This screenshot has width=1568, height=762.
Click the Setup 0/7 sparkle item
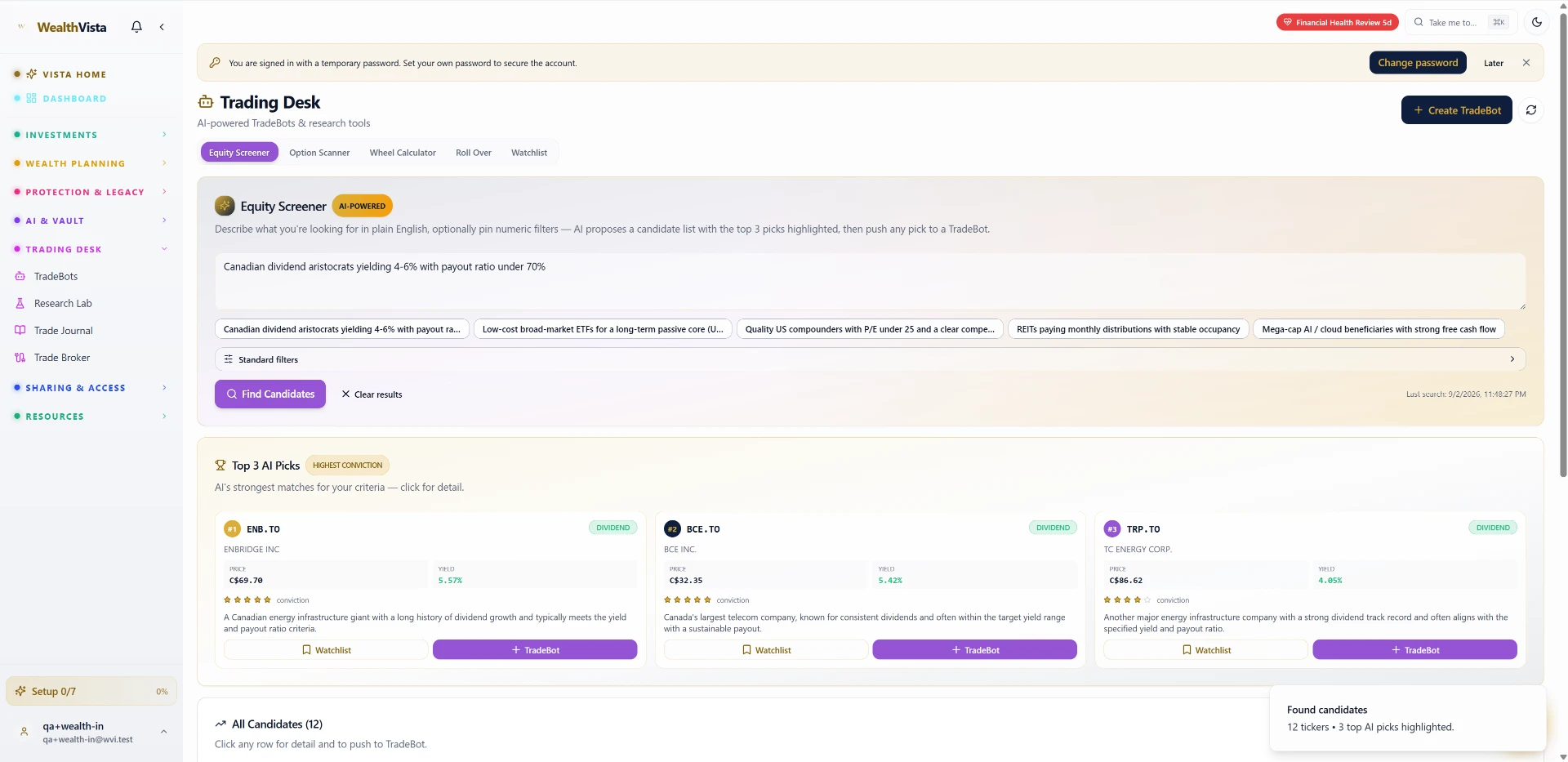coord(91,691)
